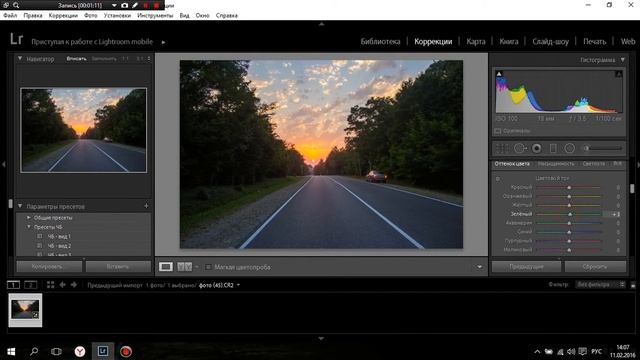Stop the screen recording
This screenshot has height=360, width=640.
point(156,5)
